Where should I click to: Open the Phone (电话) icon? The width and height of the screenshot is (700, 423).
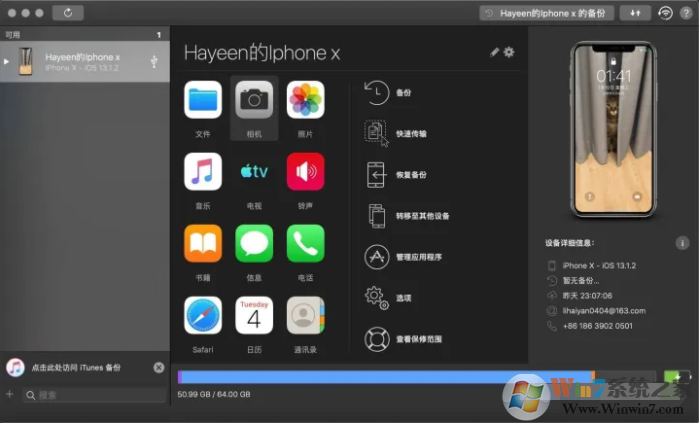tap(305, 243)
